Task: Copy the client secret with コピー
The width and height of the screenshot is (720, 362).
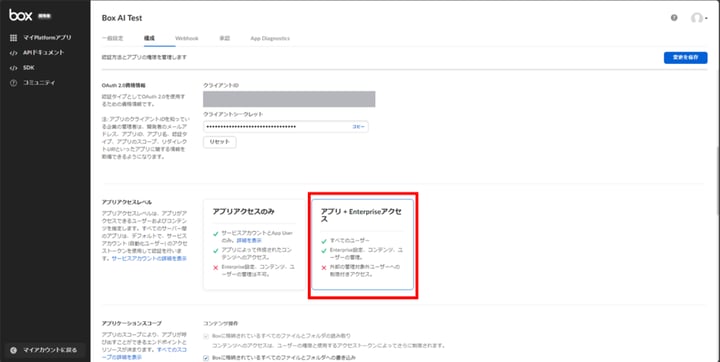Action: pos(358,127)
